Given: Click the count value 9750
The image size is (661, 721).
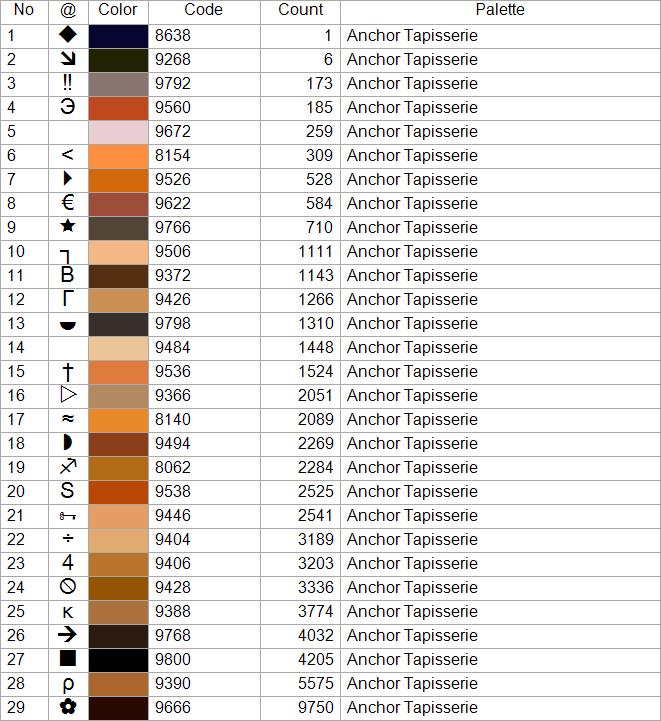Looking at the screenshot, I should pos(315,707).
